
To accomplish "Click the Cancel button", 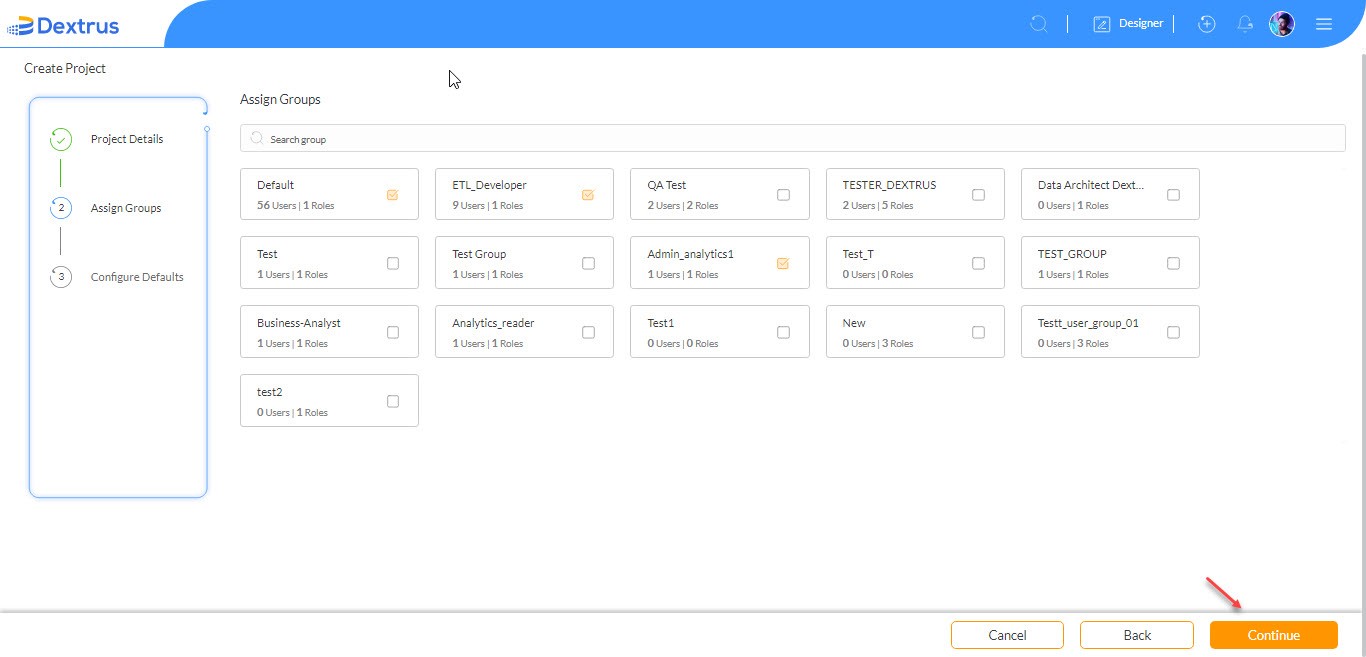I will click(1007, 635).
